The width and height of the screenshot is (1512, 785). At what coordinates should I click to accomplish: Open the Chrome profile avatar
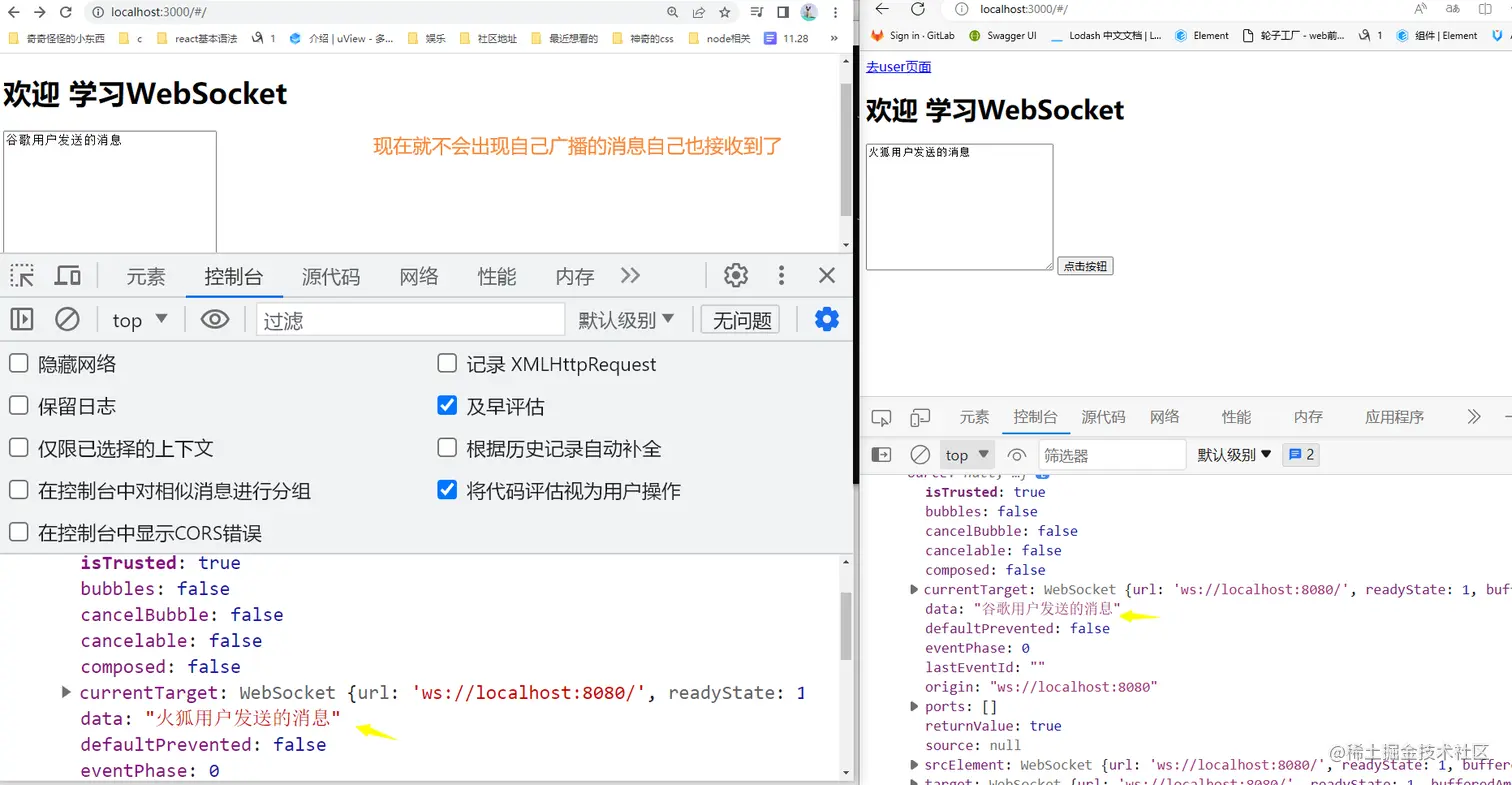click(x=809, y=12)
